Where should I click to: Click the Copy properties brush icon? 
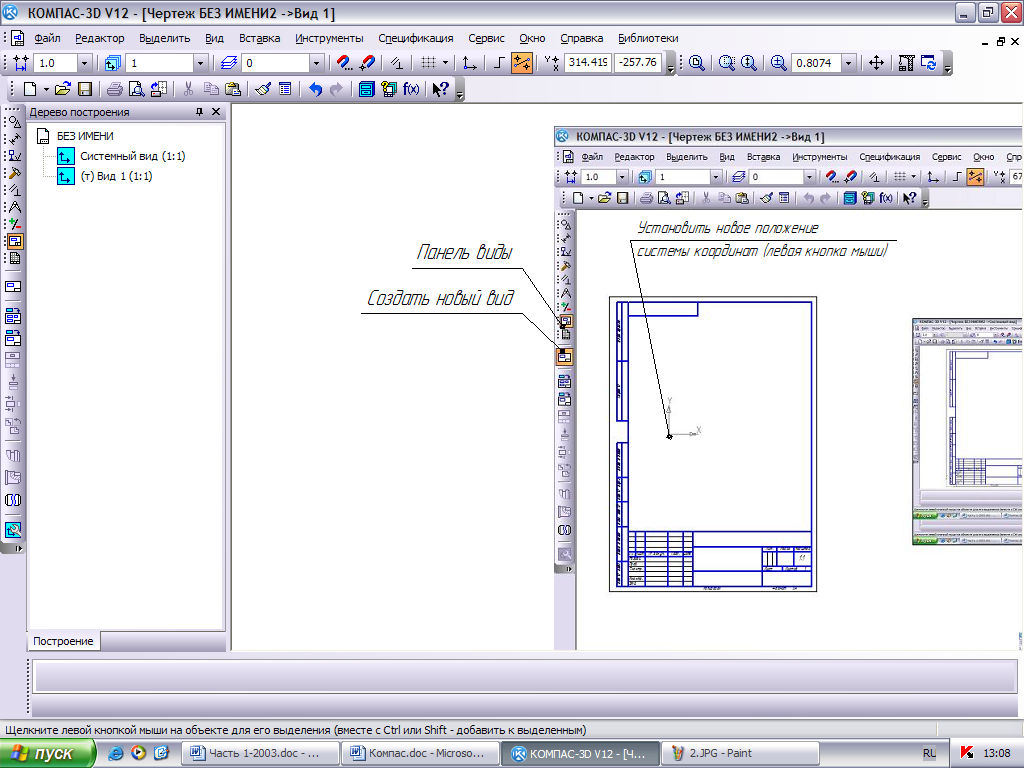[263, 89]
